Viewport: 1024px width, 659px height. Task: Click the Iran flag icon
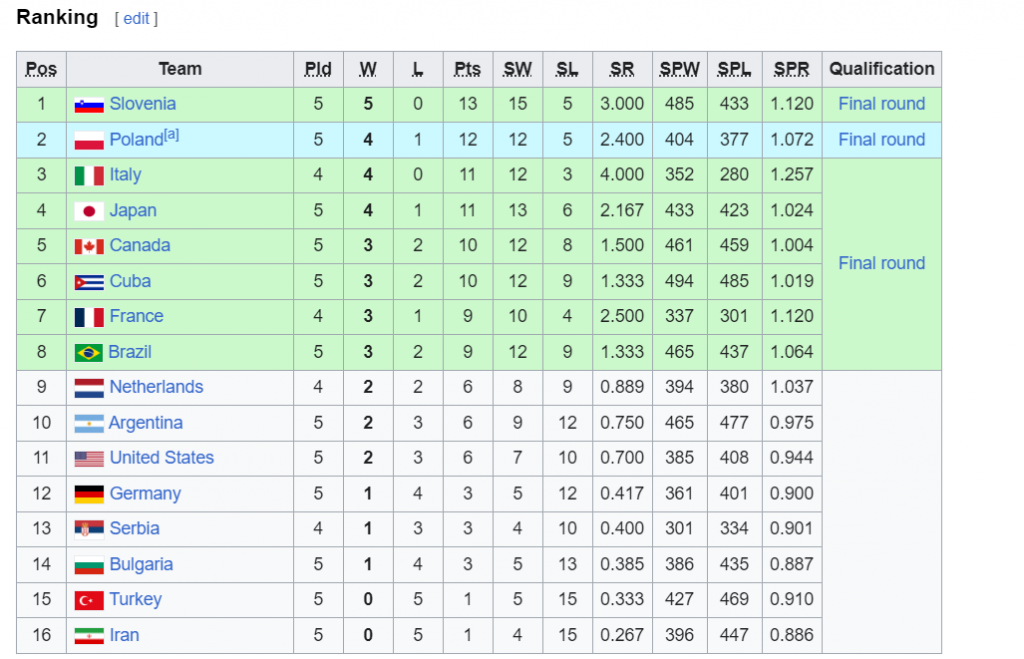pos(89,635)
